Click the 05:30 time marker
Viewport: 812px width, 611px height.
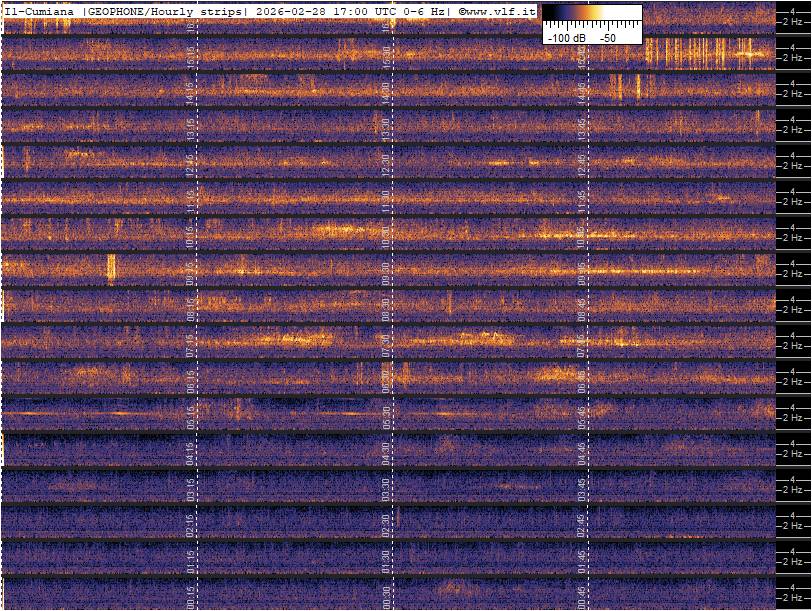[x=386, y=414]
